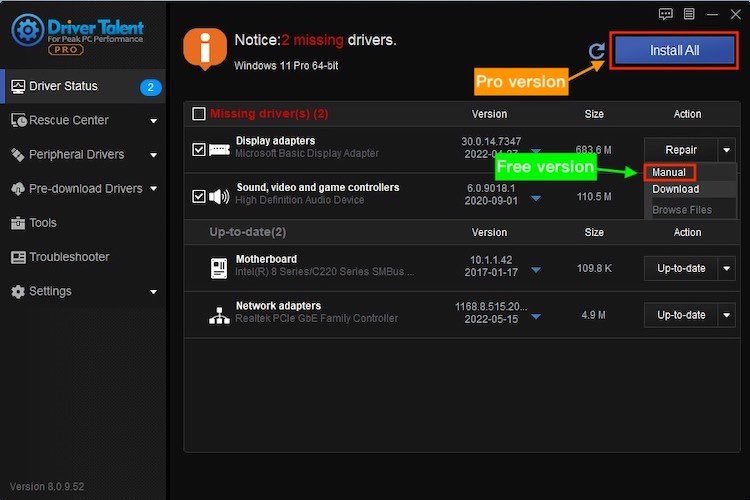The width and height of the screenshot is (750, 500).
Task: Click the Rescue Center label
Action: (x=68, y=121)
